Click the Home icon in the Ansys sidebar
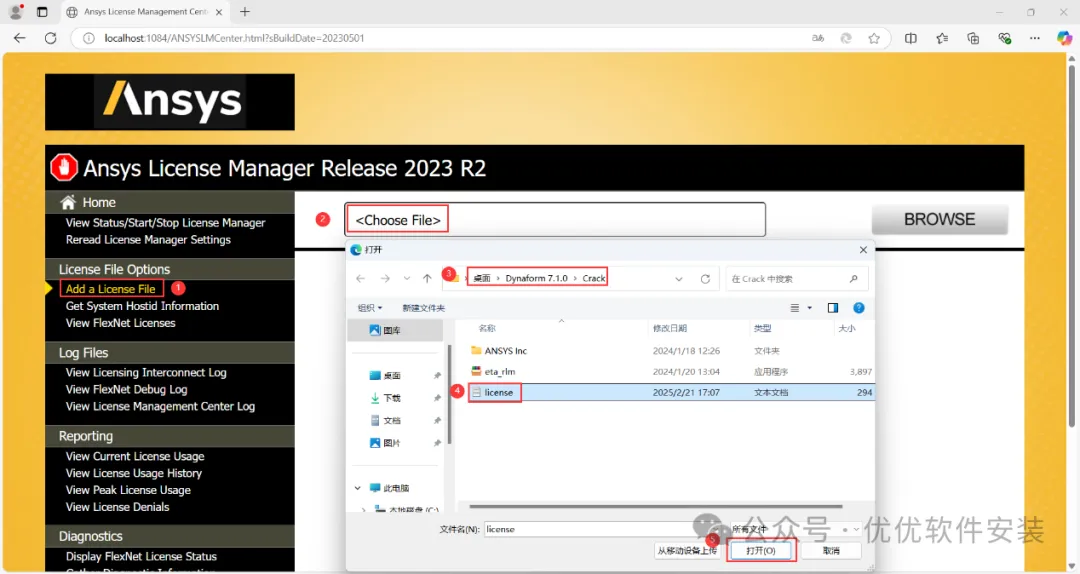This screenshot has width=1080, height=574. pos(68,203)
